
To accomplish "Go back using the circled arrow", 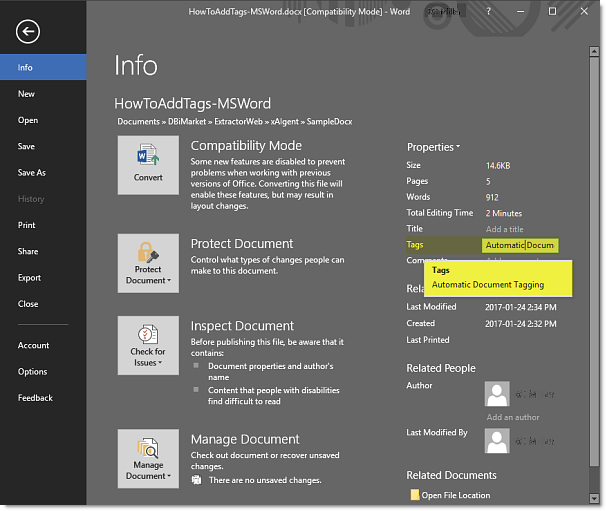I will pyautogui.click(x=28, y=31).
